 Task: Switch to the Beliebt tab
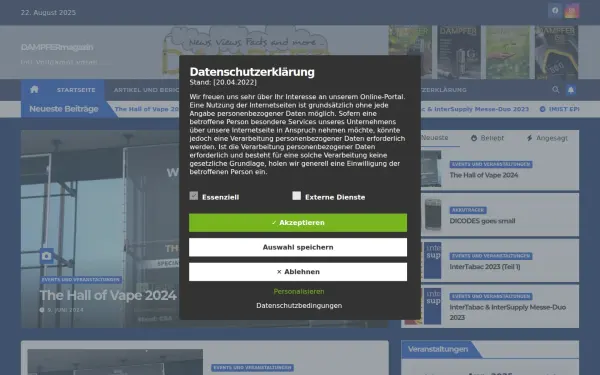tap(487, 138)
